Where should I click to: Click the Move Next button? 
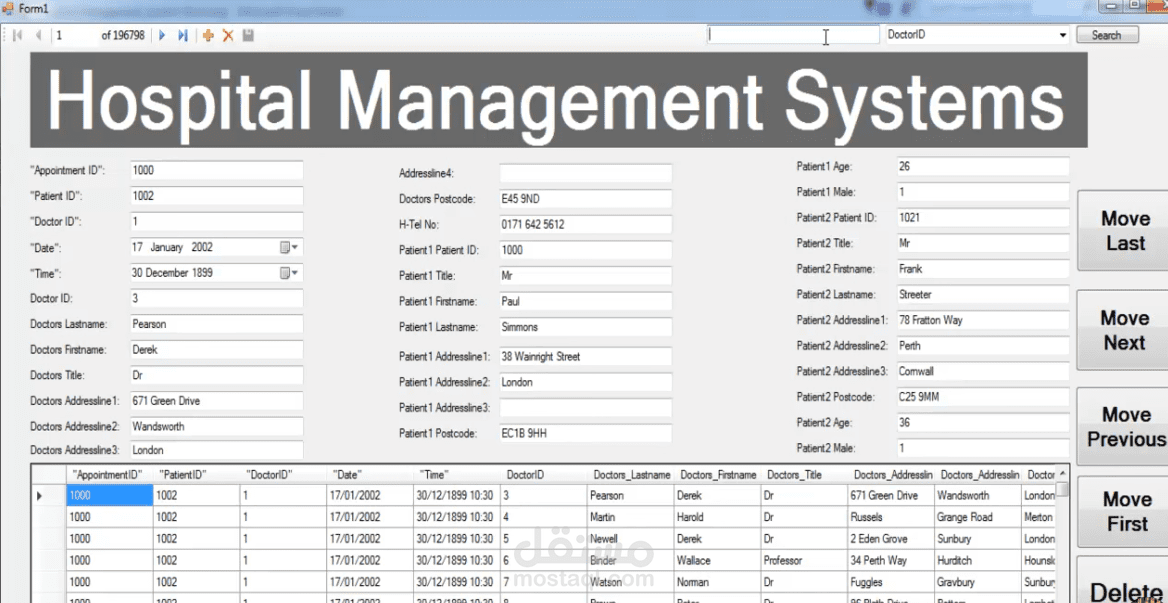(x=1125, y=331)
